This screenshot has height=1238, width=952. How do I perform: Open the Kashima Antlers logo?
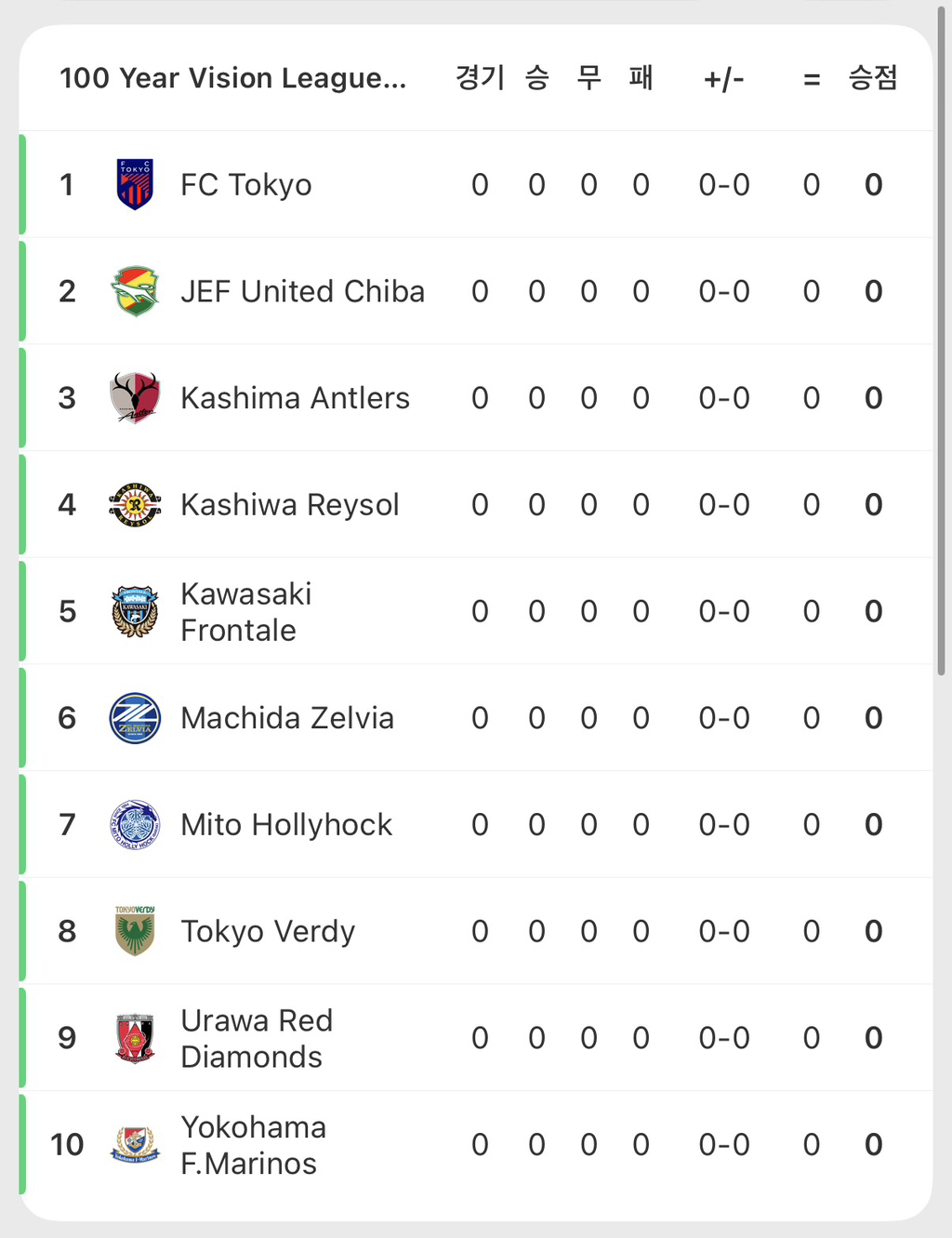135,398
